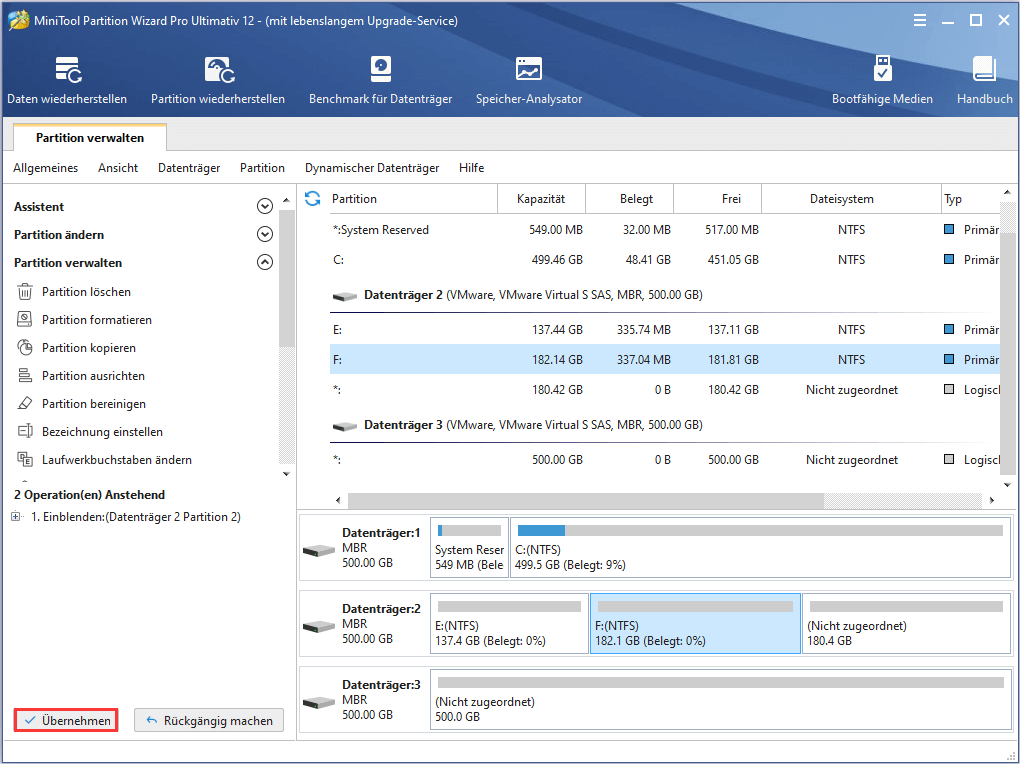Open the Hilfe menu

(472, 168)
